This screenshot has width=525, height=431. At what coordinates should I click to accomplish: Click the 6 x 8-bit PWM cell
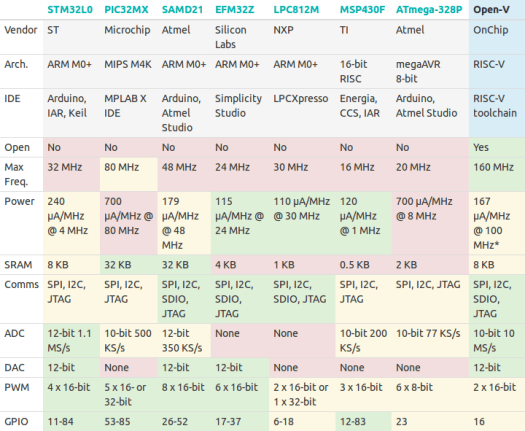click(430, 394)
